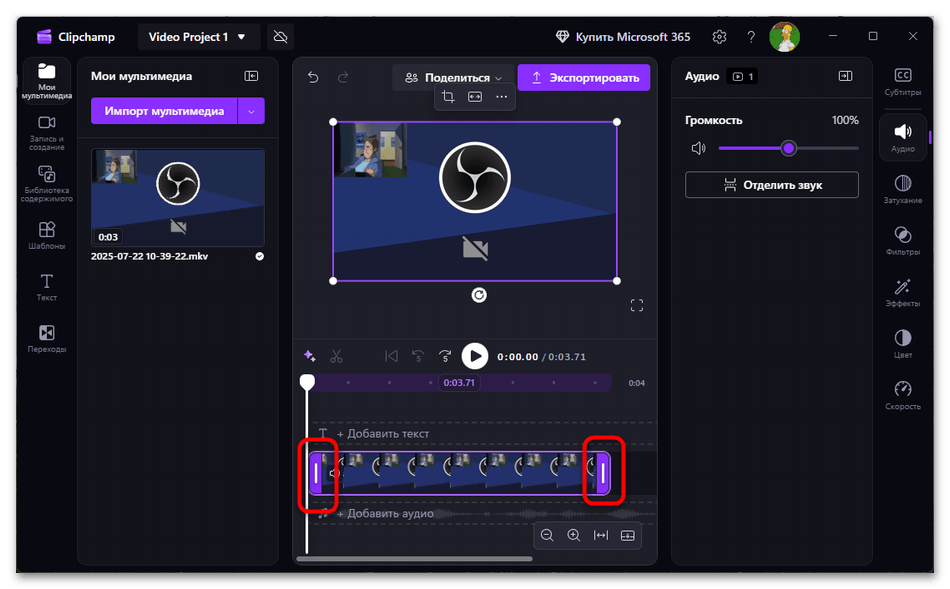The height and width of the screenshot is (589, 950).
Task: Open the Transitions (Переходы) sidebar tab
Action: [47, 339]
